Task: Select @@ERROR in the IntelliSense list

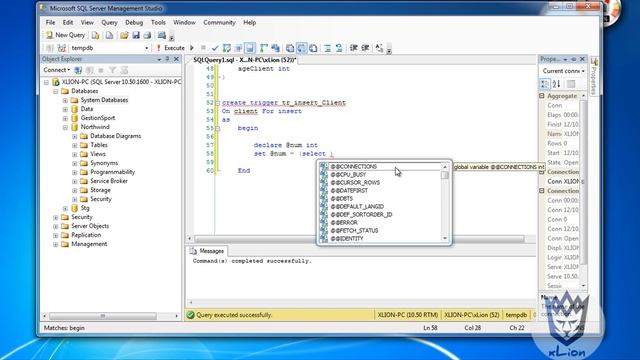Action: [344, 222]
